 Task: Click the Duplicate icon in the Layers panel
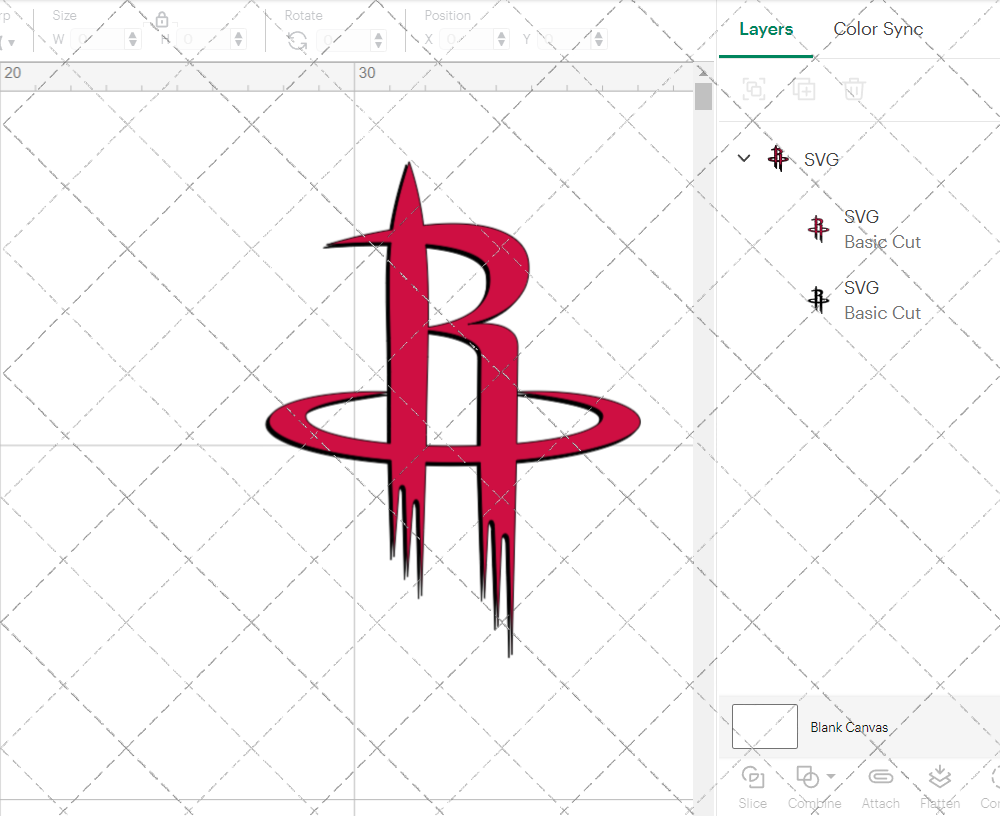[x=804, y=89]
